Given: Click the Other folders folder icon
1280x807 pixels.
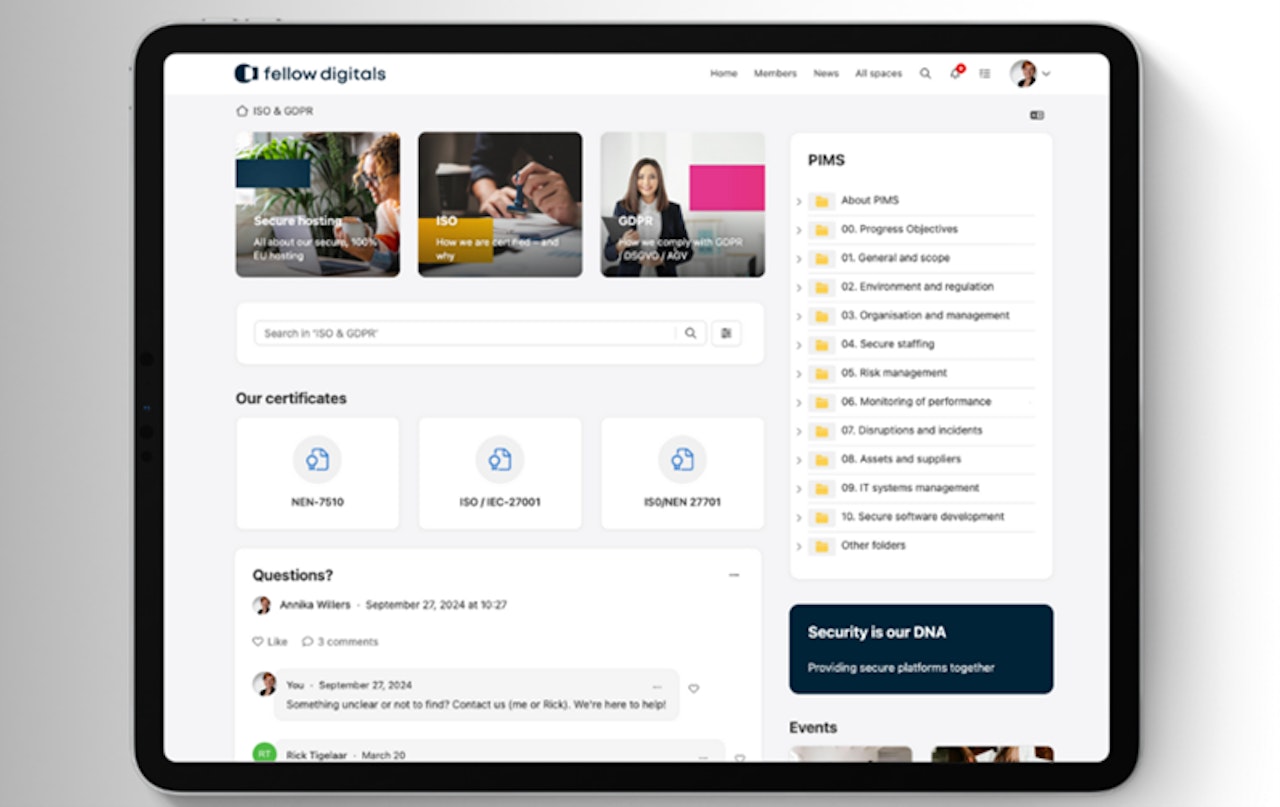Looking at the screenshot, I should [821, 546].
